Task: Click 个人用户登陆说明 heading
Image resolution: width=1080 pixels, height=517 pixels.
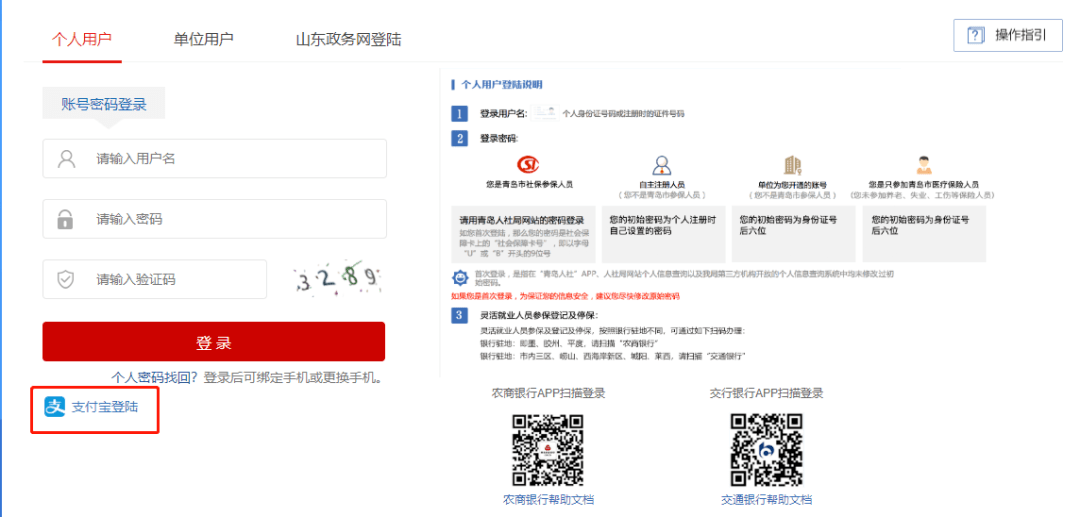Action: 501,85
